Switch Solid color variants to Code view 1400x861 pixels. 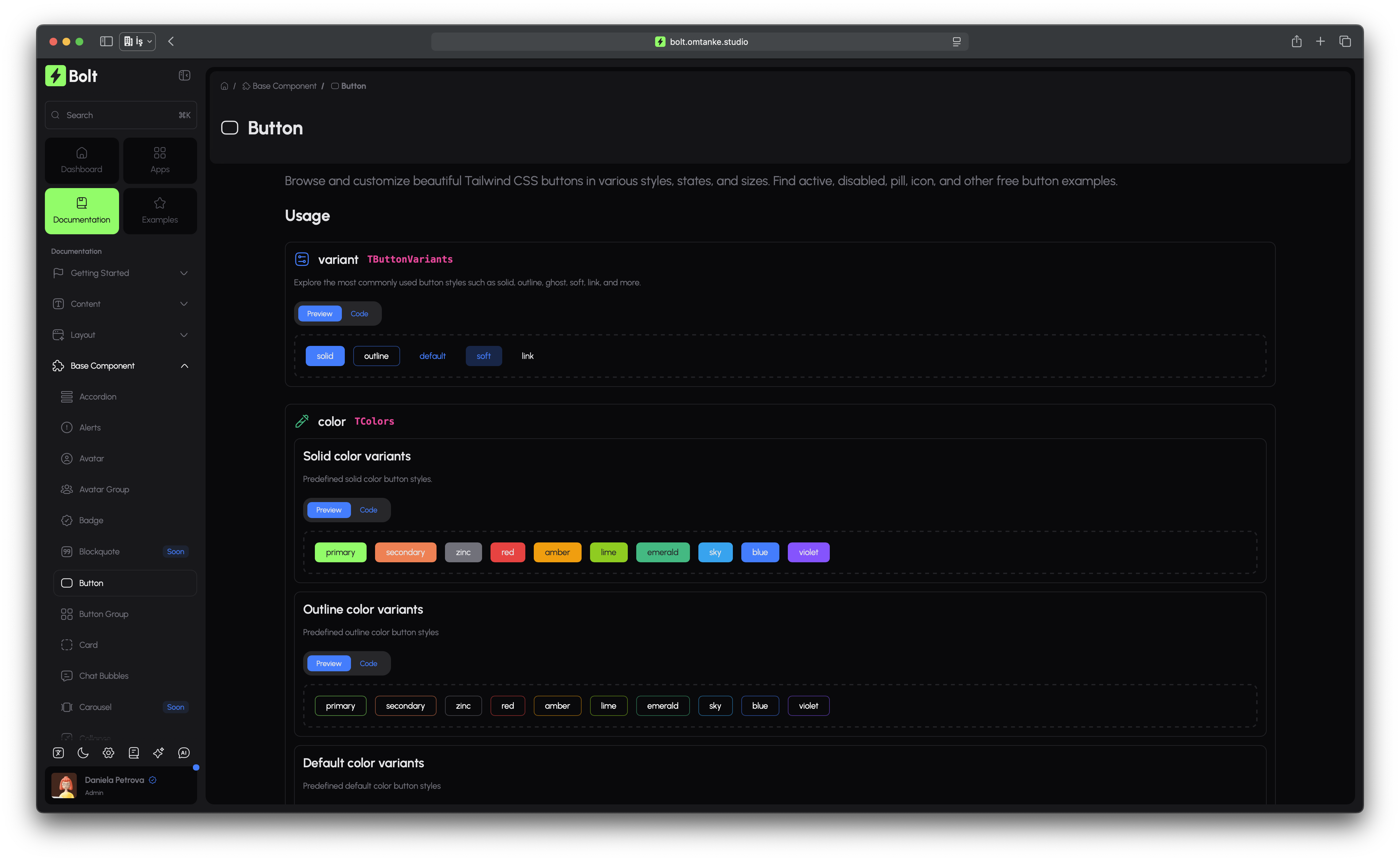pyautogui.click(x=368, y=510)
